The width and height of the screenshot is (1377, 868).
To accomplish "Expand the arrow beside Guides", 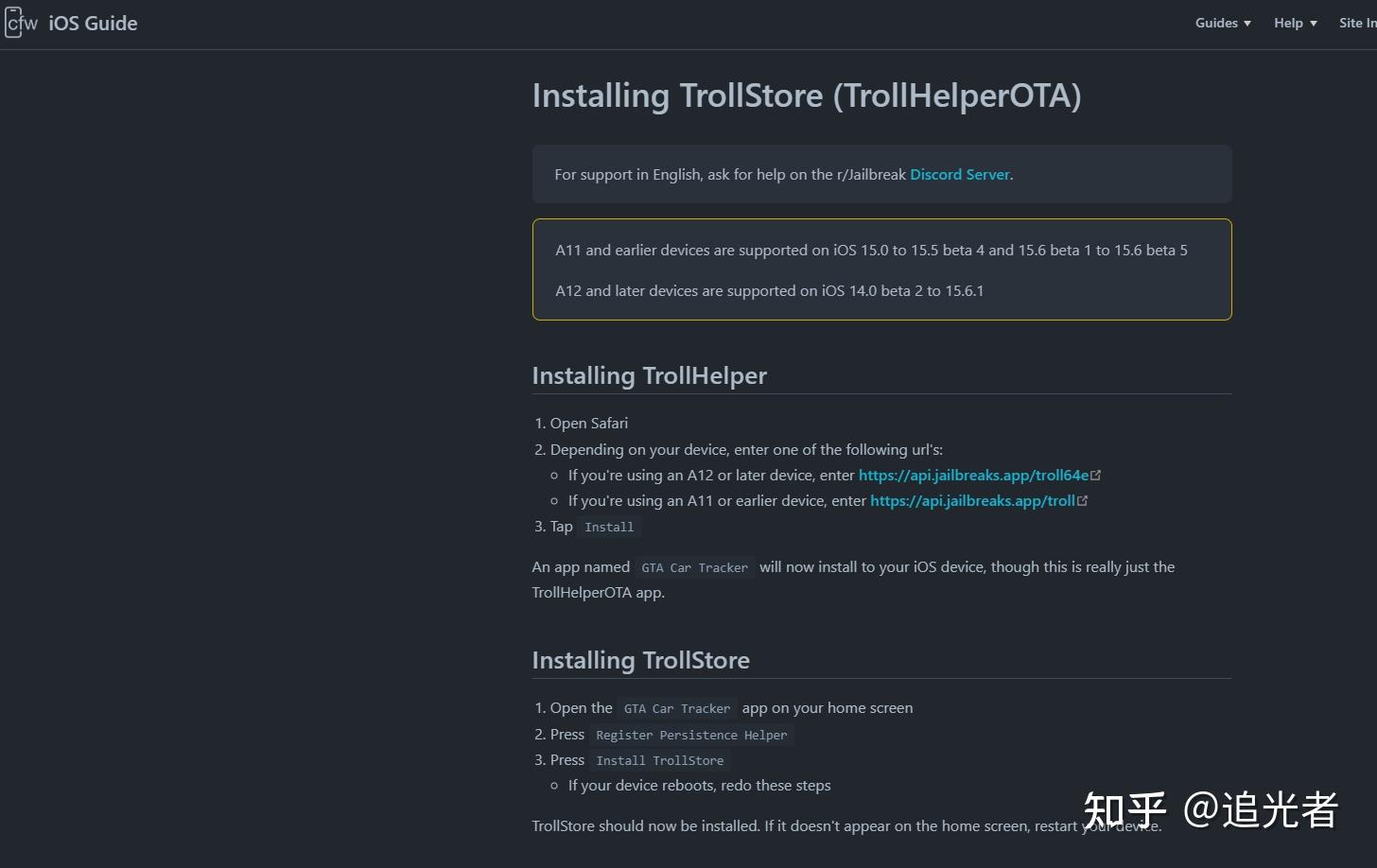I will pyautogui.click(x=1247, y=24).
